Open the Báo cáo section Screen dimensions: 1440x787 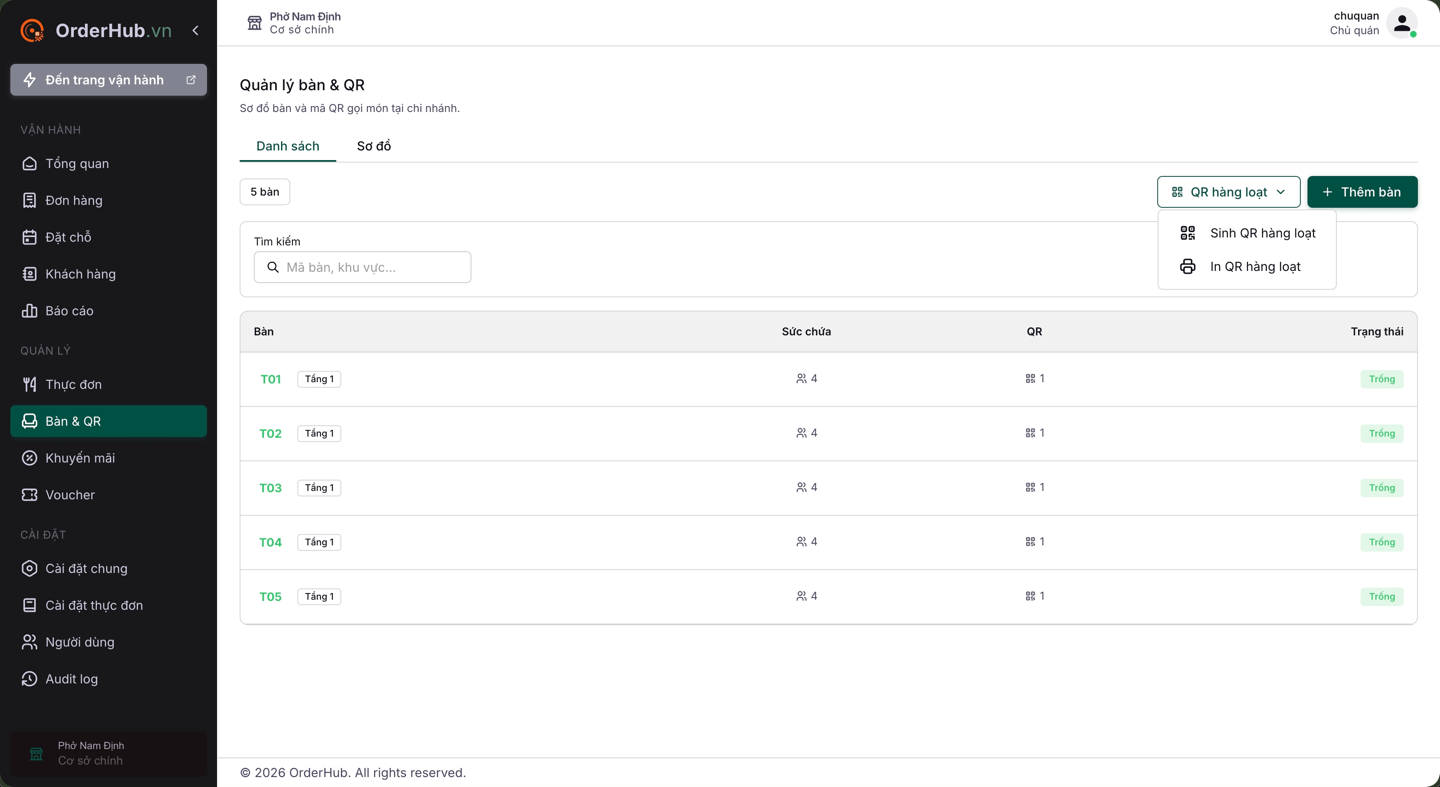(x=108, y=311)
